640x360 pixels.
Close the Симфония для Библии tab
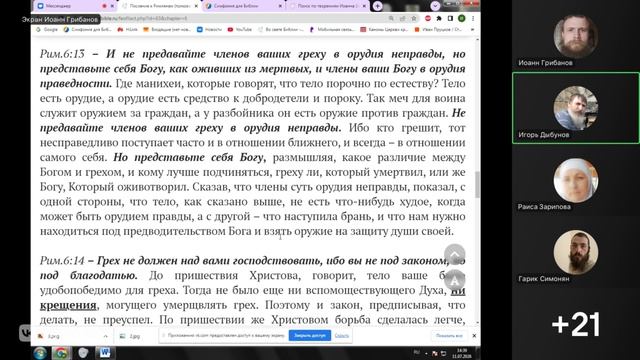click(x=280, y=6)
